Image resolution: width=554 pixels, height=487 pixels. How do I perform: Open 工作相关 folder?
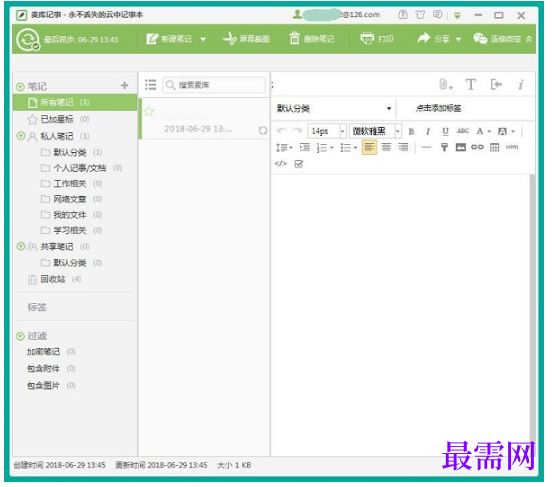pos(71,184)
